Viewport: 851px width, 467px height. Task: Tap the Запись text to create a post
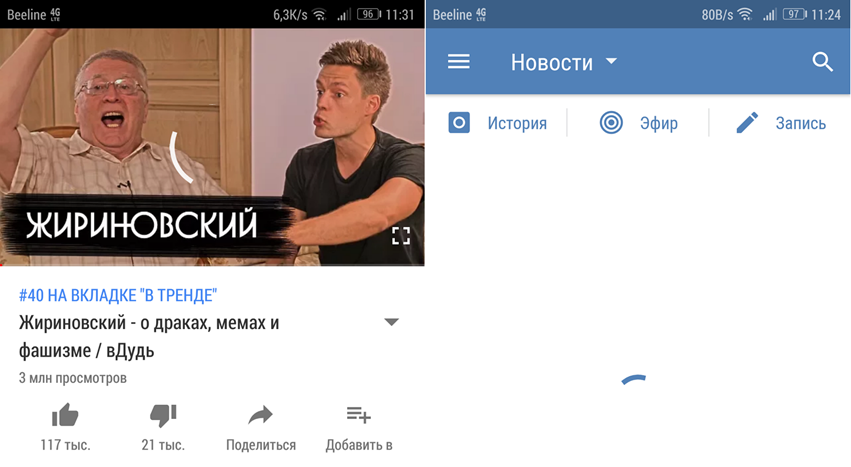coord(801,123)
